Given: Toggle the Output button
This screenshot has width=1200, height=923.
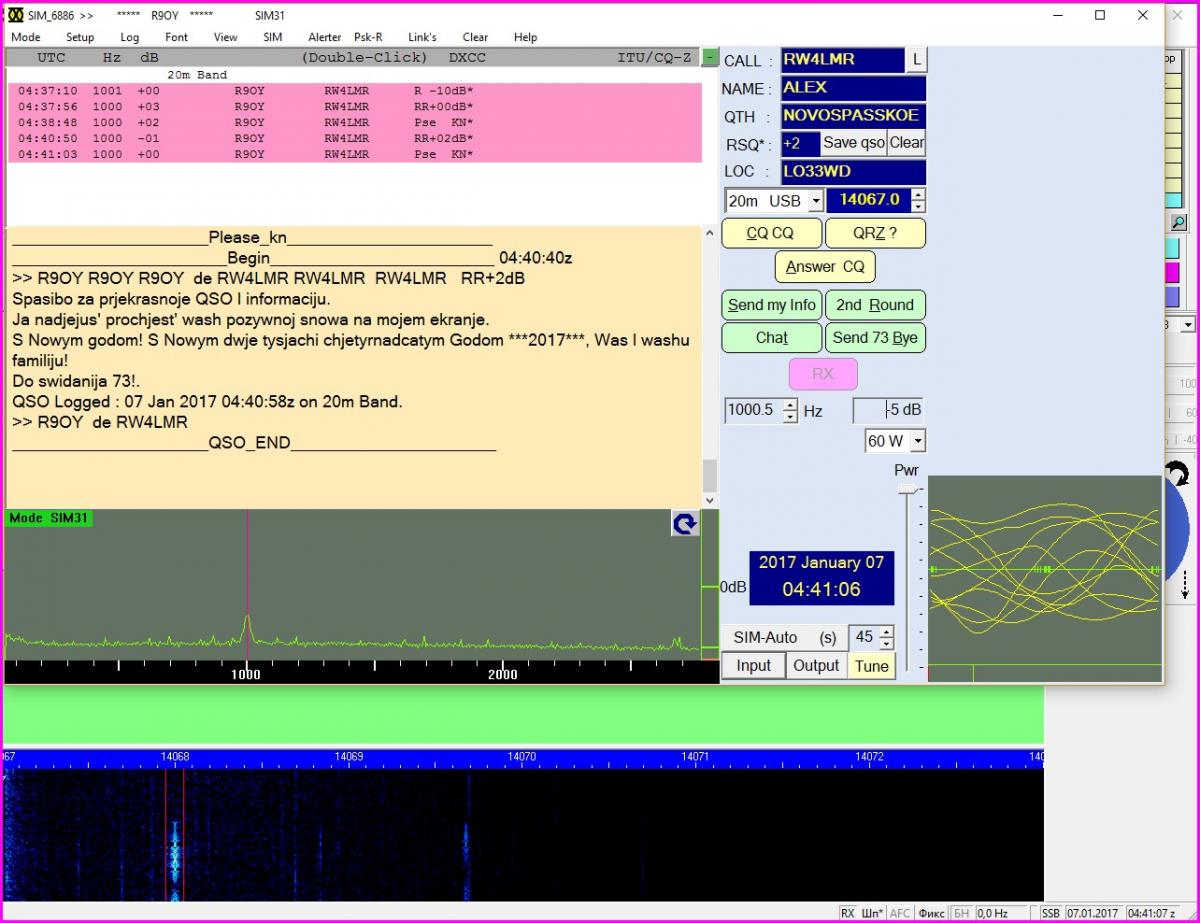Looking at the screenshot, I should point(816,666).
